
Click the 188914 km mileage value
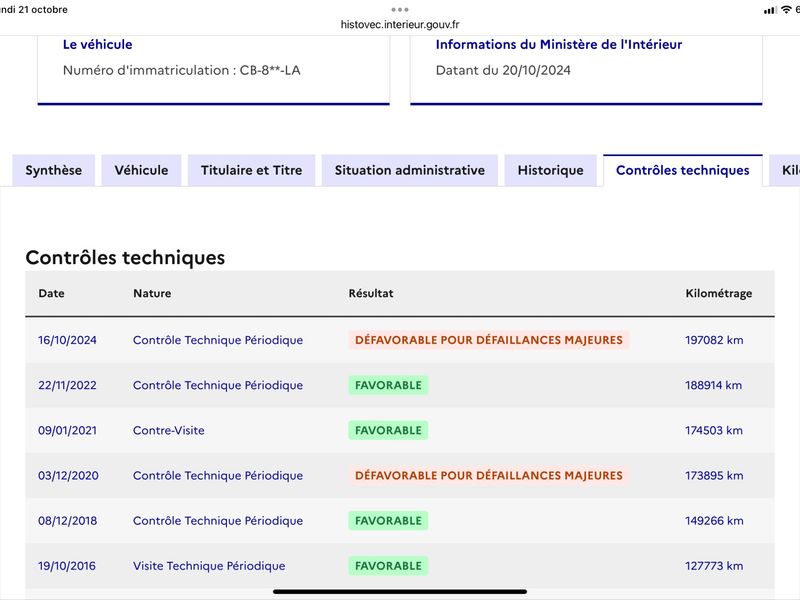(714, 385)
